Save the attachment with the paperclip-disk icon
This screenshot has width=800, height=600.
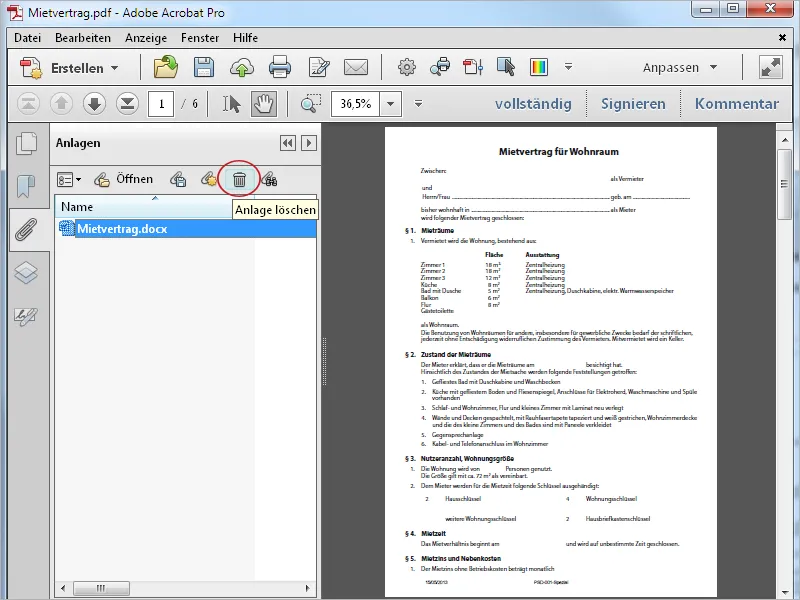tap(178, 179)
